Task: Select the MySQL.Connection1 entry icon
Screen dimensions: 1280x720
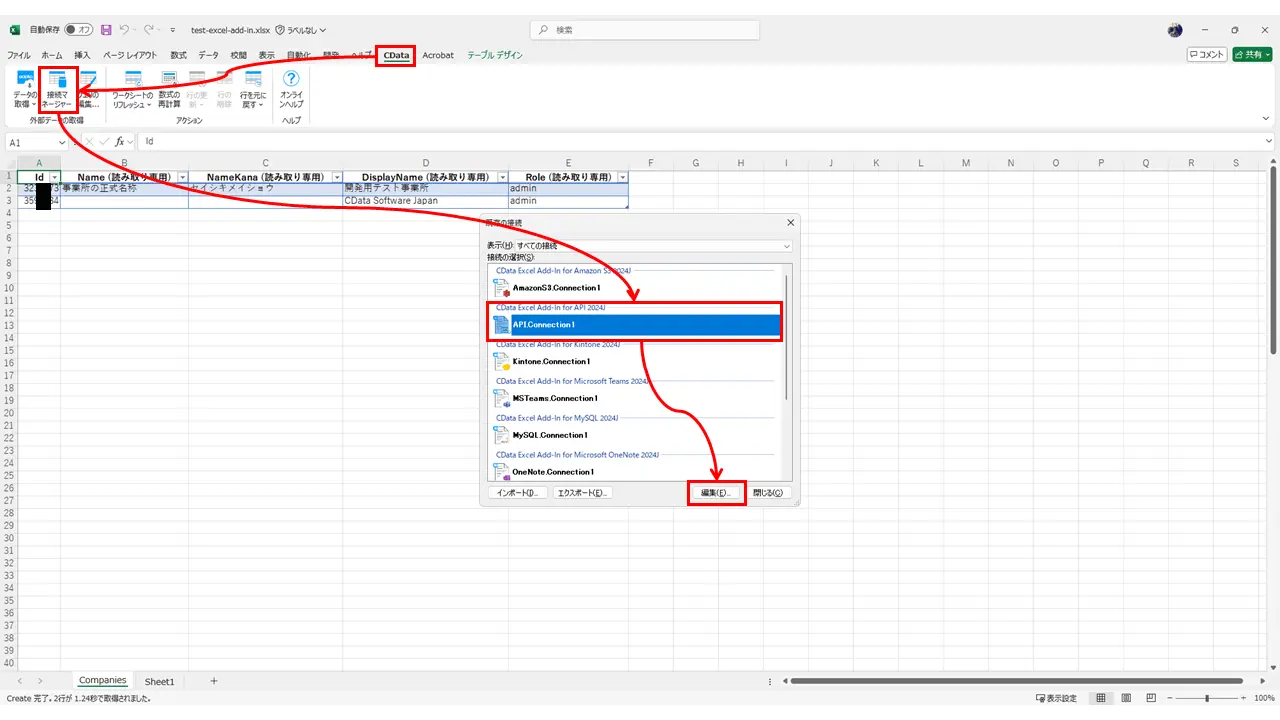Action: [503, 435]
